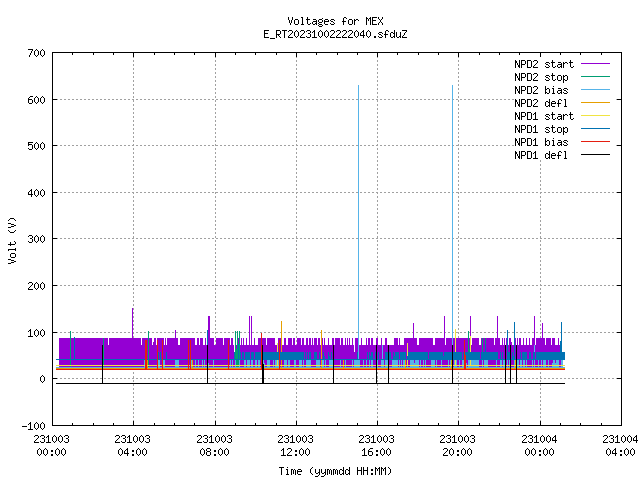Click the x-axis tick '231003 20:00'

(457, 446)
